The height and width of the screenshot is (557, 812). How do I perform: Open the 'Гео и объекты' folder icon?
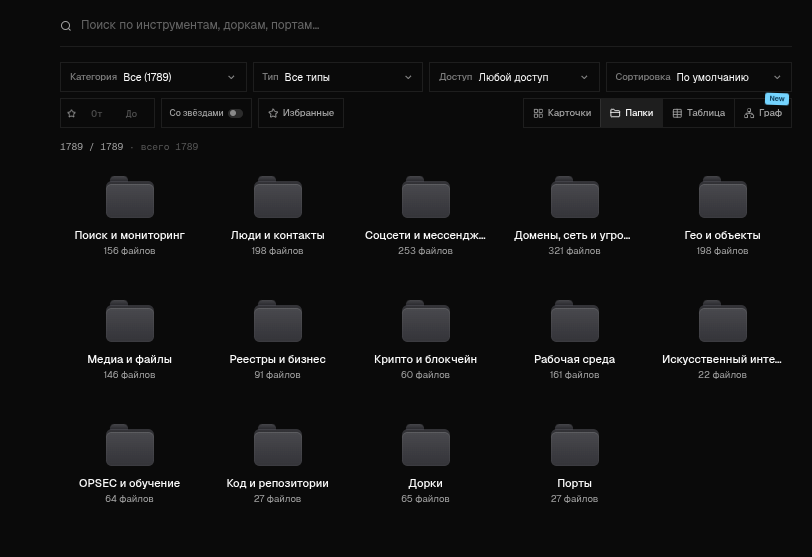click(722, 197)
